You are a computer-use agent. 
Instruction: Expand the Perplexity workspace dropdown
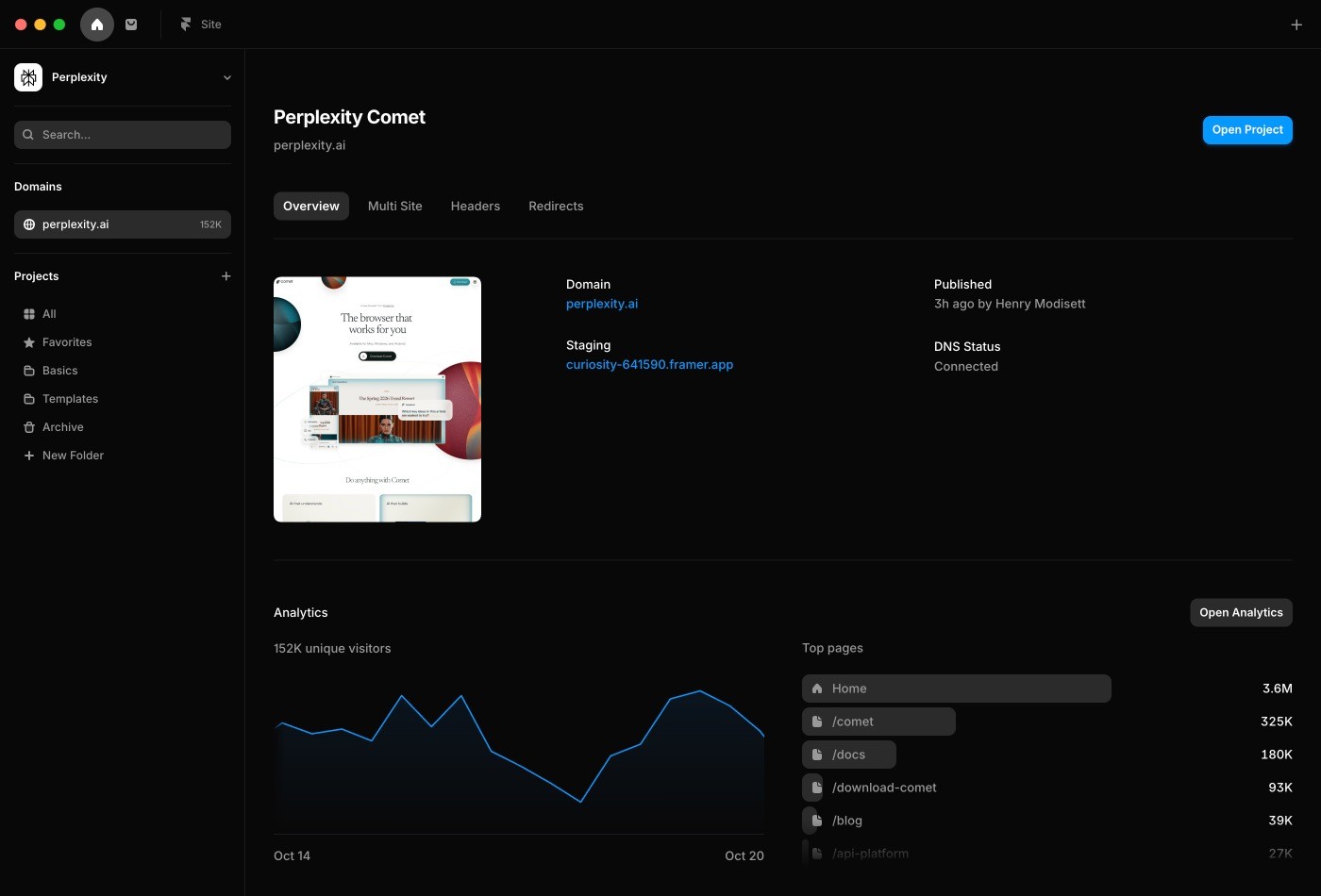coord(226,77)
